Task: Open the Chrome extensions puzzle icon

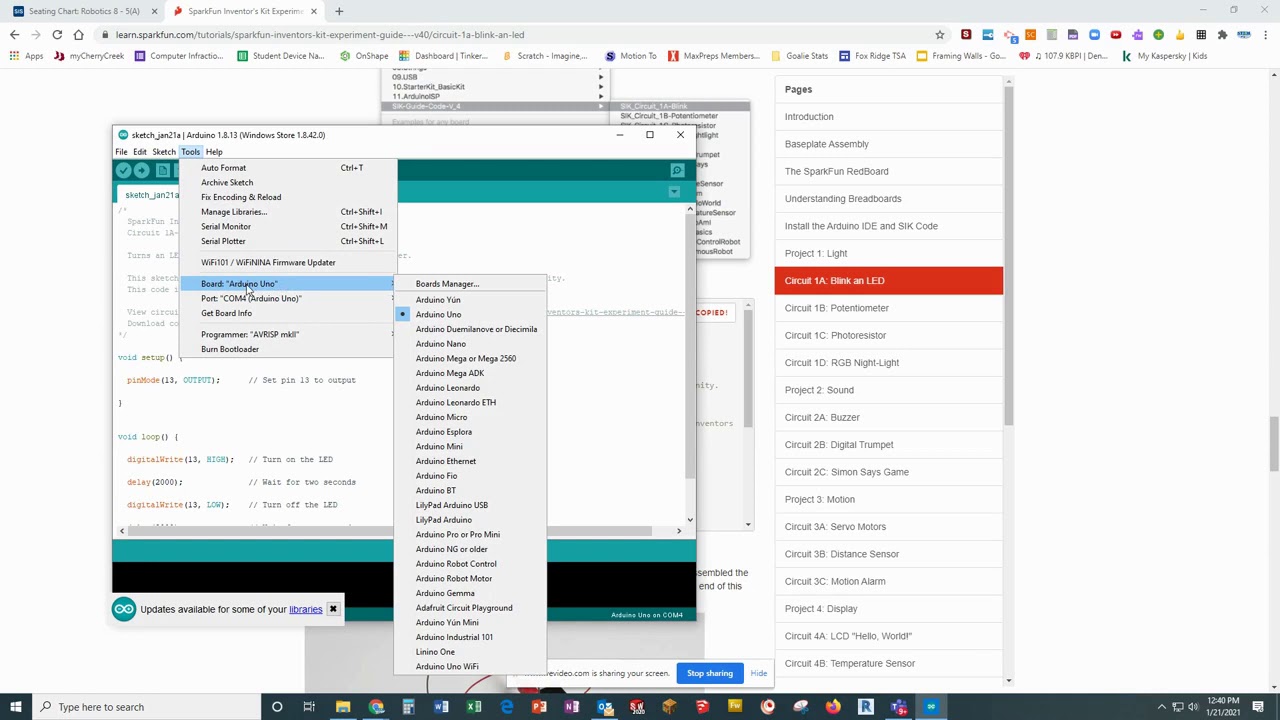Action: (1222, 35)
